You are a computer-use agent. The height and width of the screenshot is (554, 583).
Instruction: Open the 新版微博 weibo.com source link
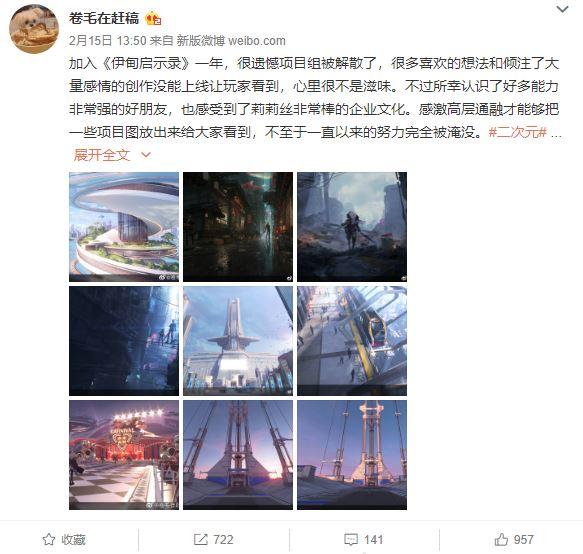(x=231, y=41)
